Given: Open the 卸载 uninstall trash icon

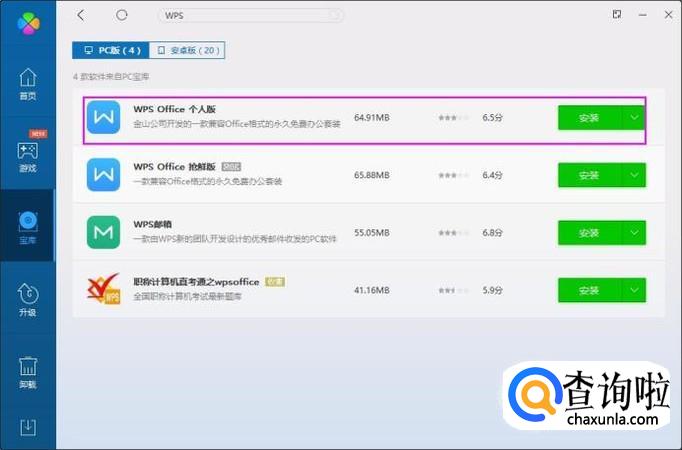Looking at the screenshot, I should pyautogui.click(x=28, y=373).
